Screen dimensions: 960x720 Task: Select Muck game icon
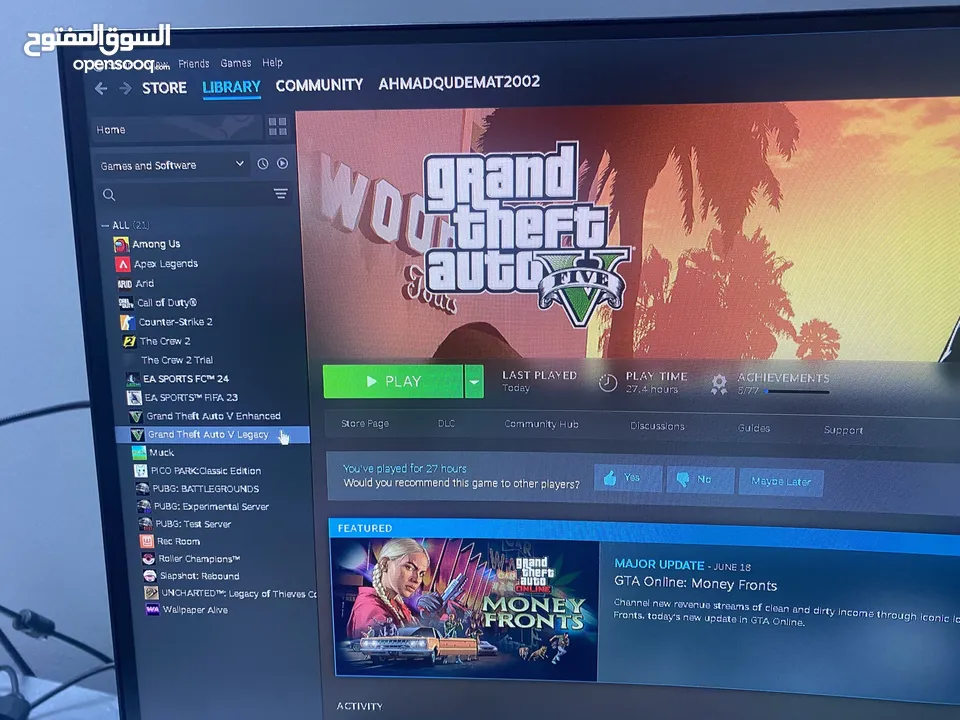click(x=140, y=453)
